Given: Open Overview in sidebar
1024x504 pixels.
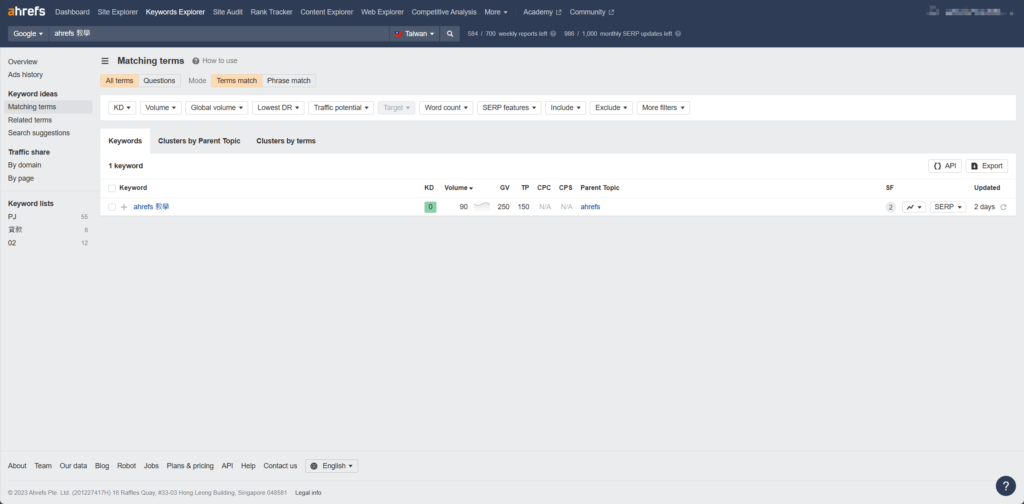Looking at the screenshot, I should 23,61.
